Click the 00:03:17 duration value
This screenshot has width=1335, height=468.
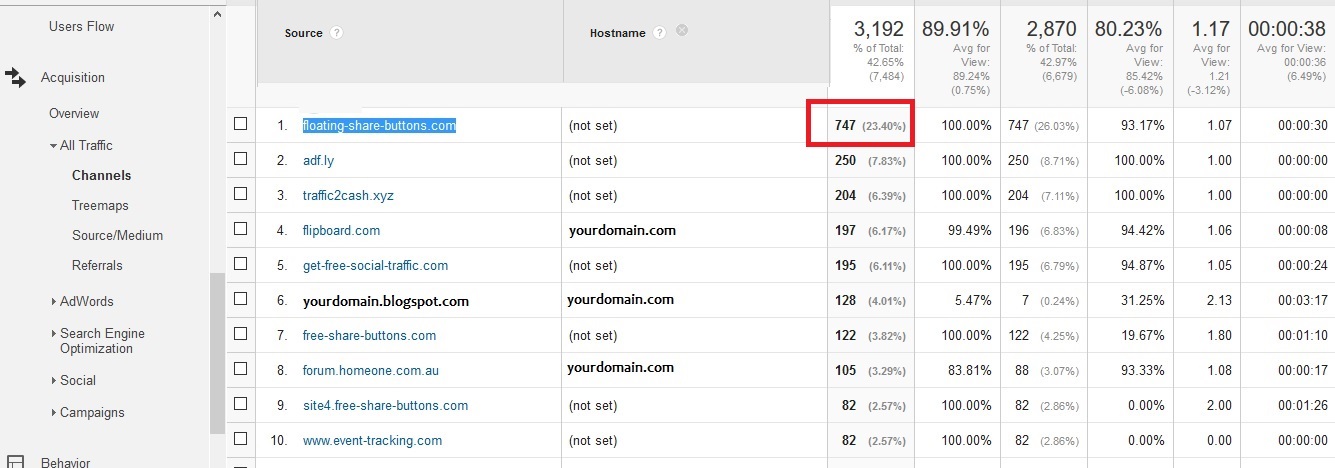coord(1301,300)
